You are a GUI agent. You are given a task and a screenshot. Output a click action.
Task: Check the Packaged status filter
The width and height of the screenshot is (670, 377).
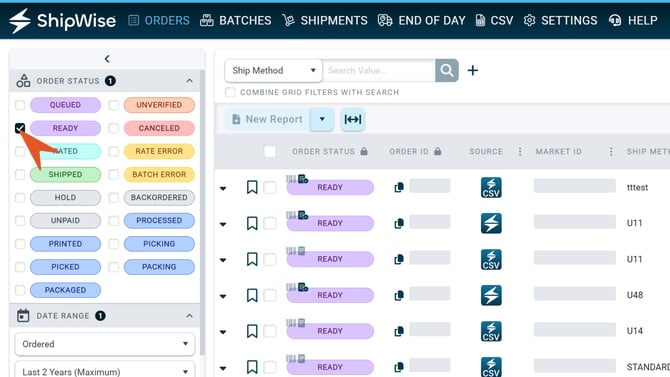20,290
